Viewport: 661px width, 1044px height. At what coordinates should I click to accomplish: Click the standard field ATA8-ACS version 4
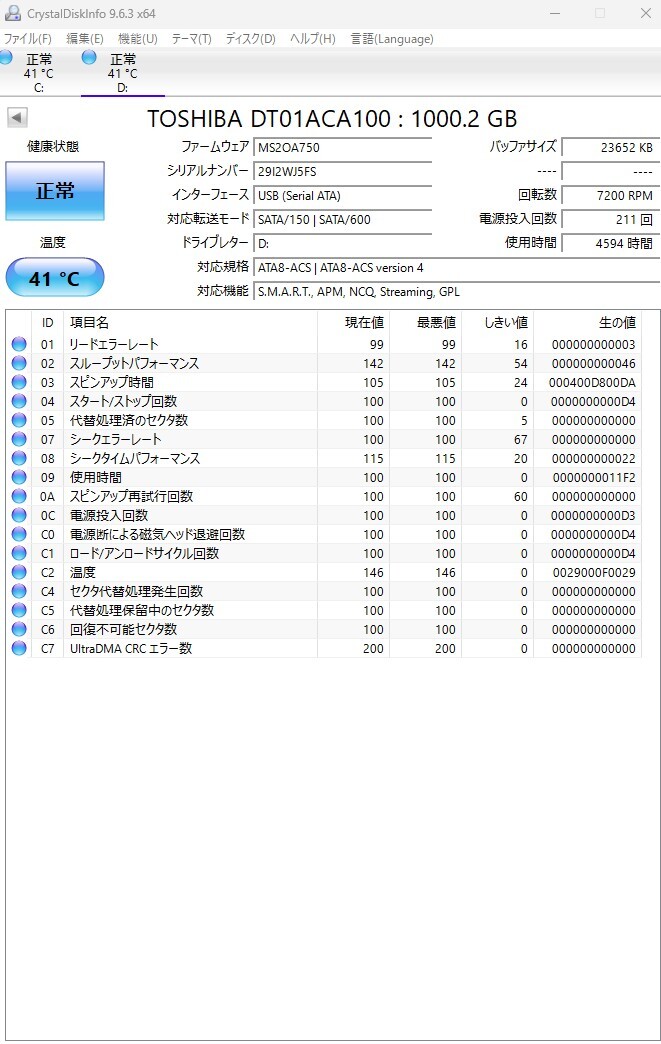(457, 268)
